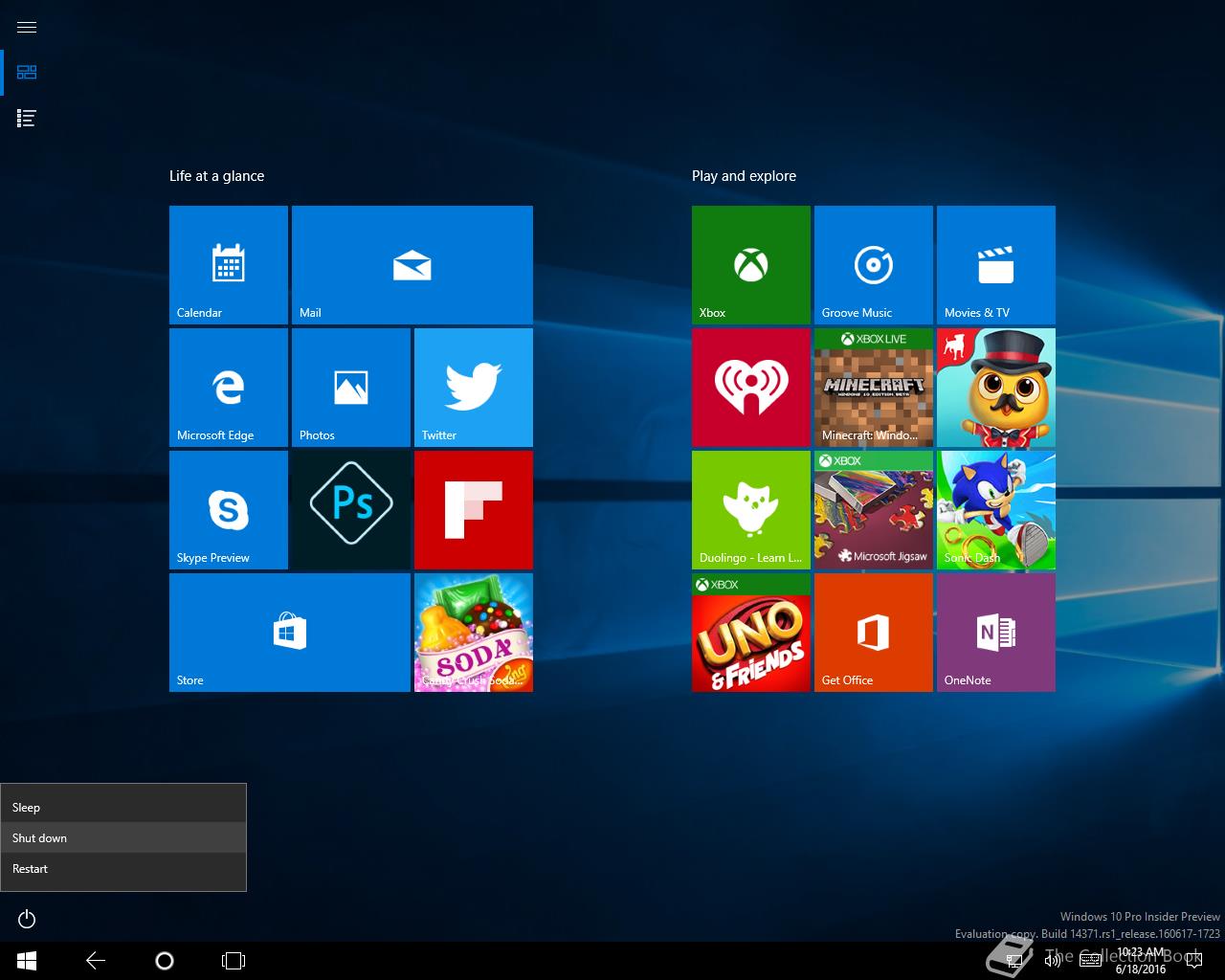
Task: Open the Photoshop Express tile
Action: click(x=351, y=510)
